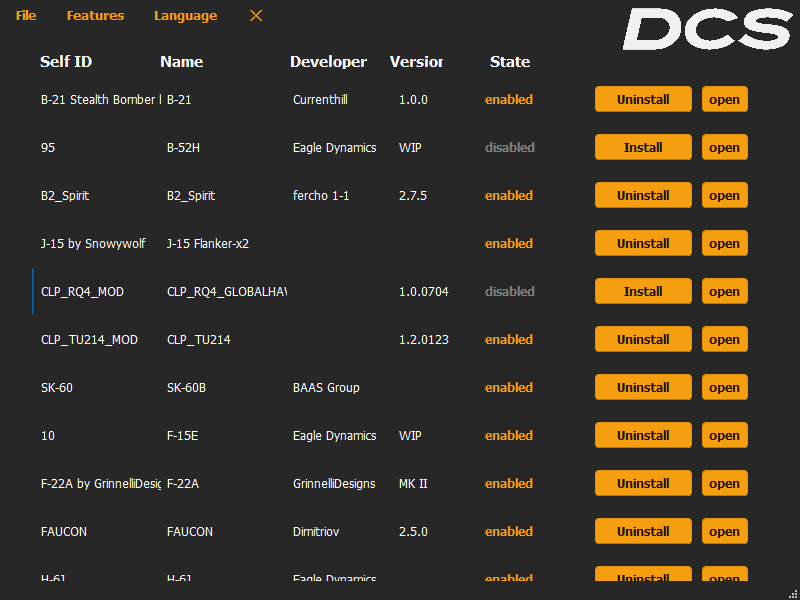Click the enabled state of F-15E

pos(509,436)
